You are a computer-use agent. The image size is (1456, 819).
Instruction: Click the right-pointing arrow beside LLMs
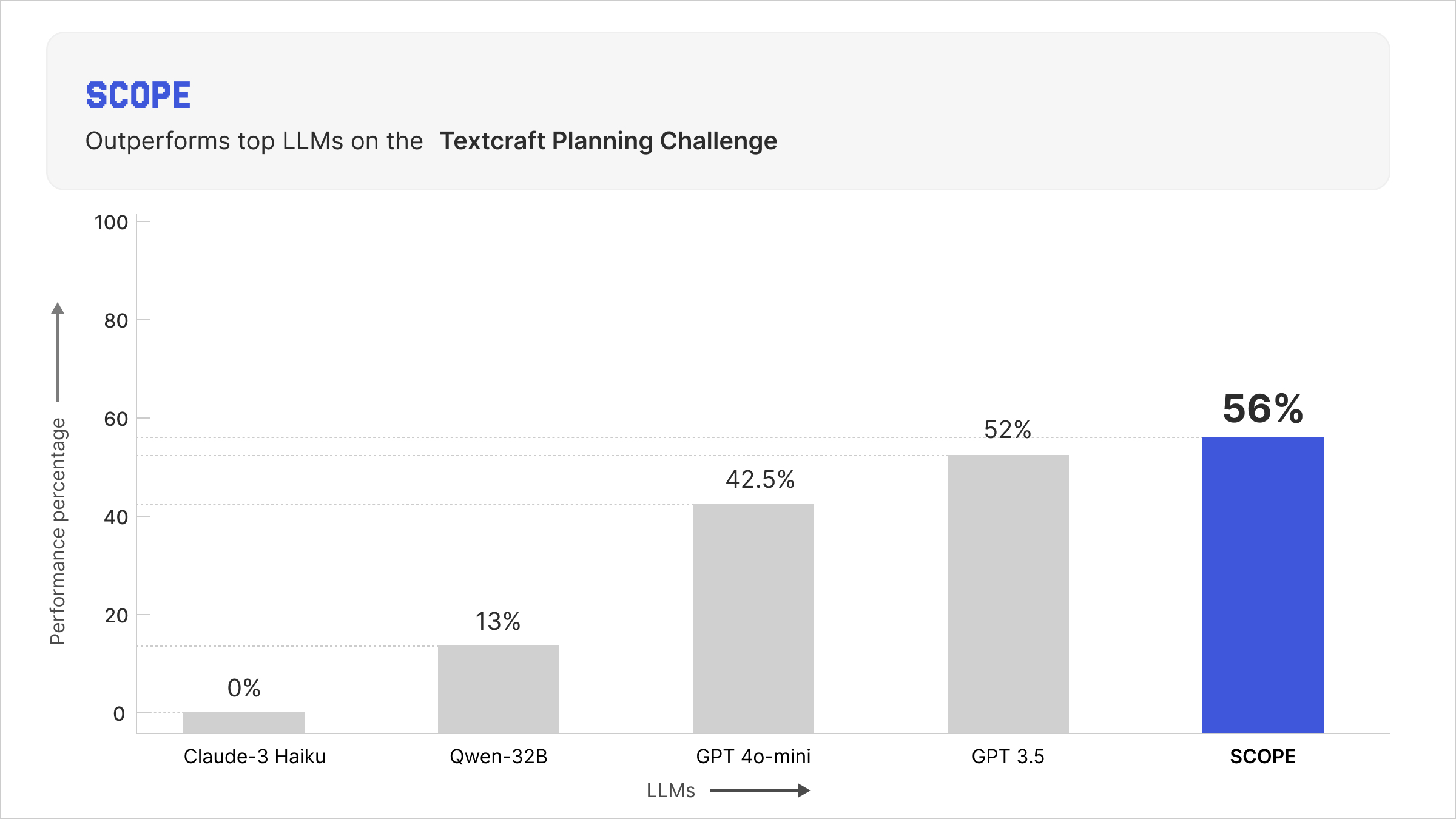point(761,790)
